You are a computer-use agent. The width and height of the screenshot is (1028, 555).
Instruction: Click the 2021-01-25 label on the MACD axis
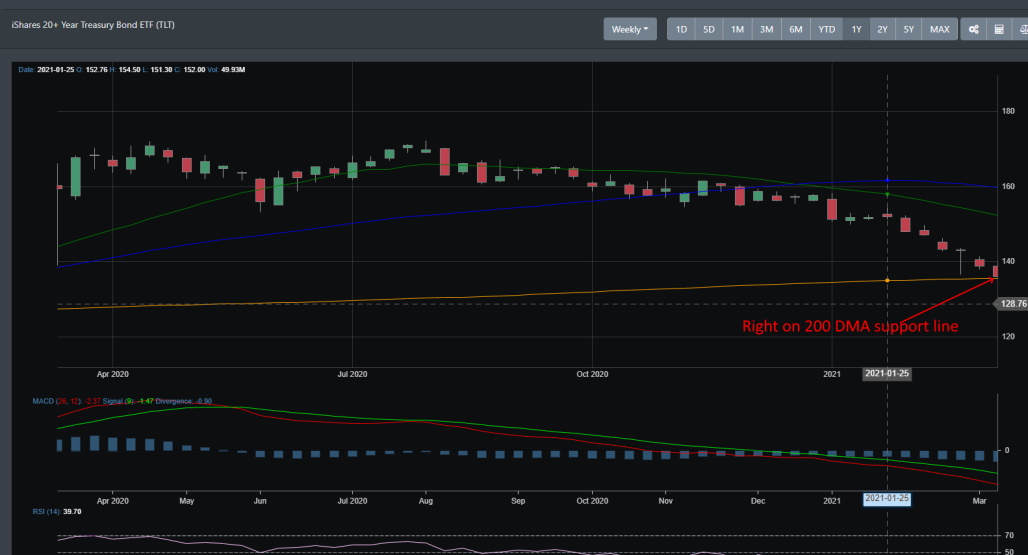coord(887,499)
